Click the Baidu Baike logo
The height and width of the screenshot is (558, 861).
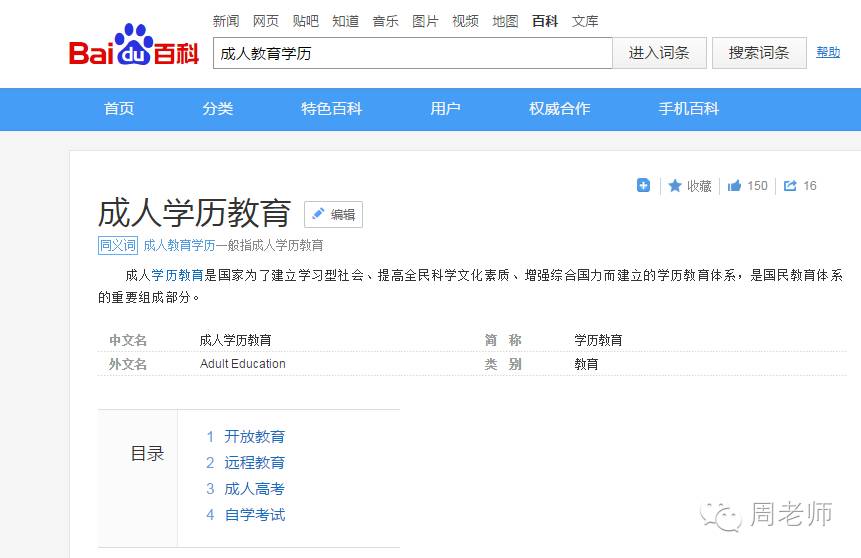[x=134, y=48]
